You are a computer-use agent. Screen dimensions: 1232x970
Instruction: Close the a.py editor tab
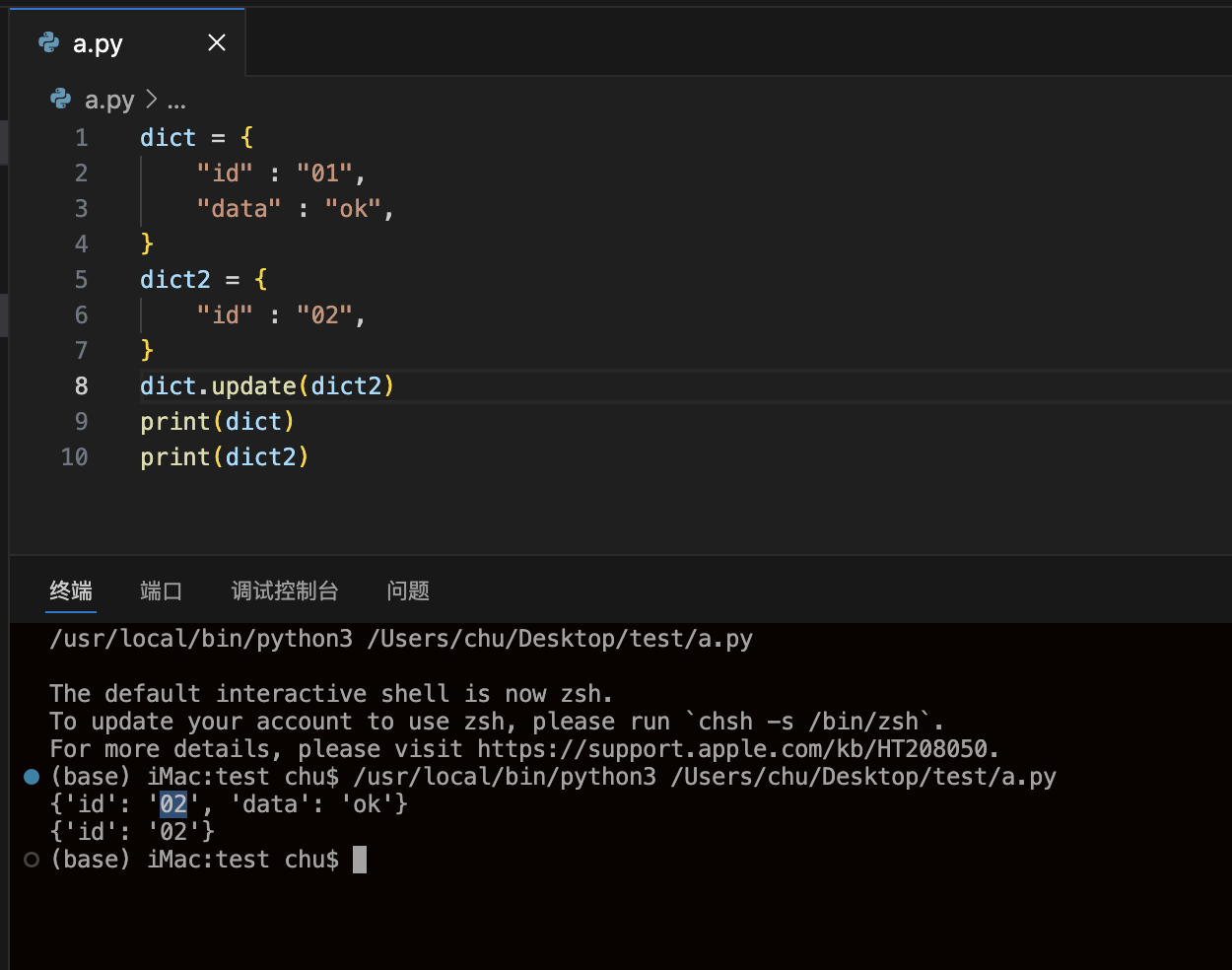(217, 42)
